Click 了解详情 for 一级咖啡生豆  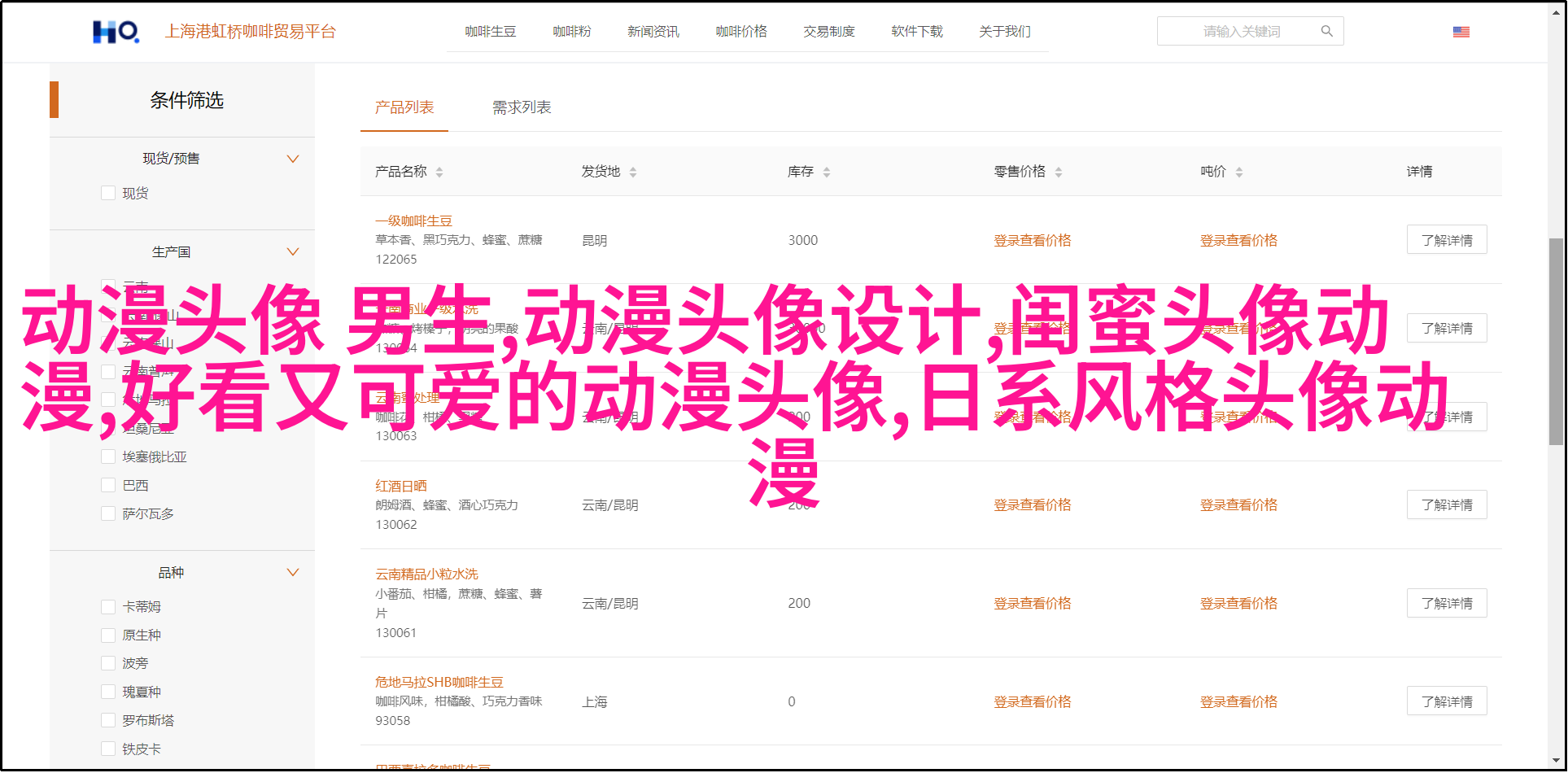point(1447,240)
